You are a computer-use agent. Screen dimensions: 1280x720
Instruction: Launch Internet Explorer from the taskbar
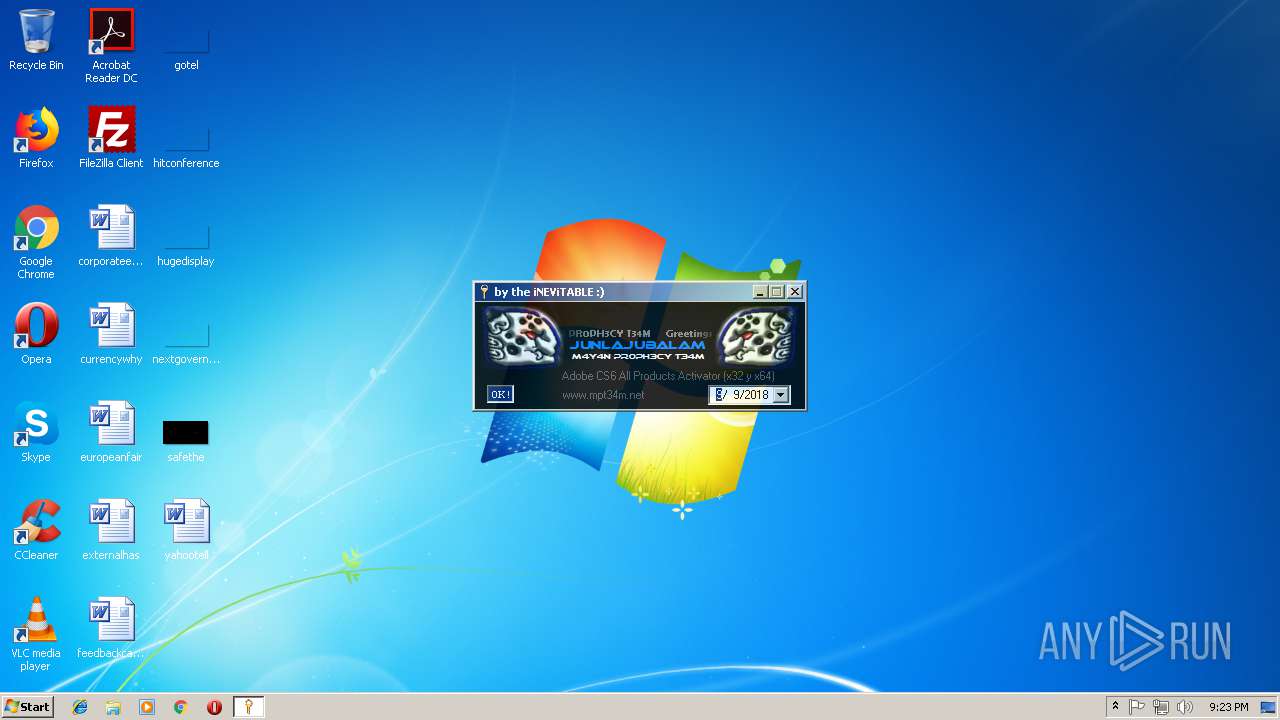click(80, 707)
